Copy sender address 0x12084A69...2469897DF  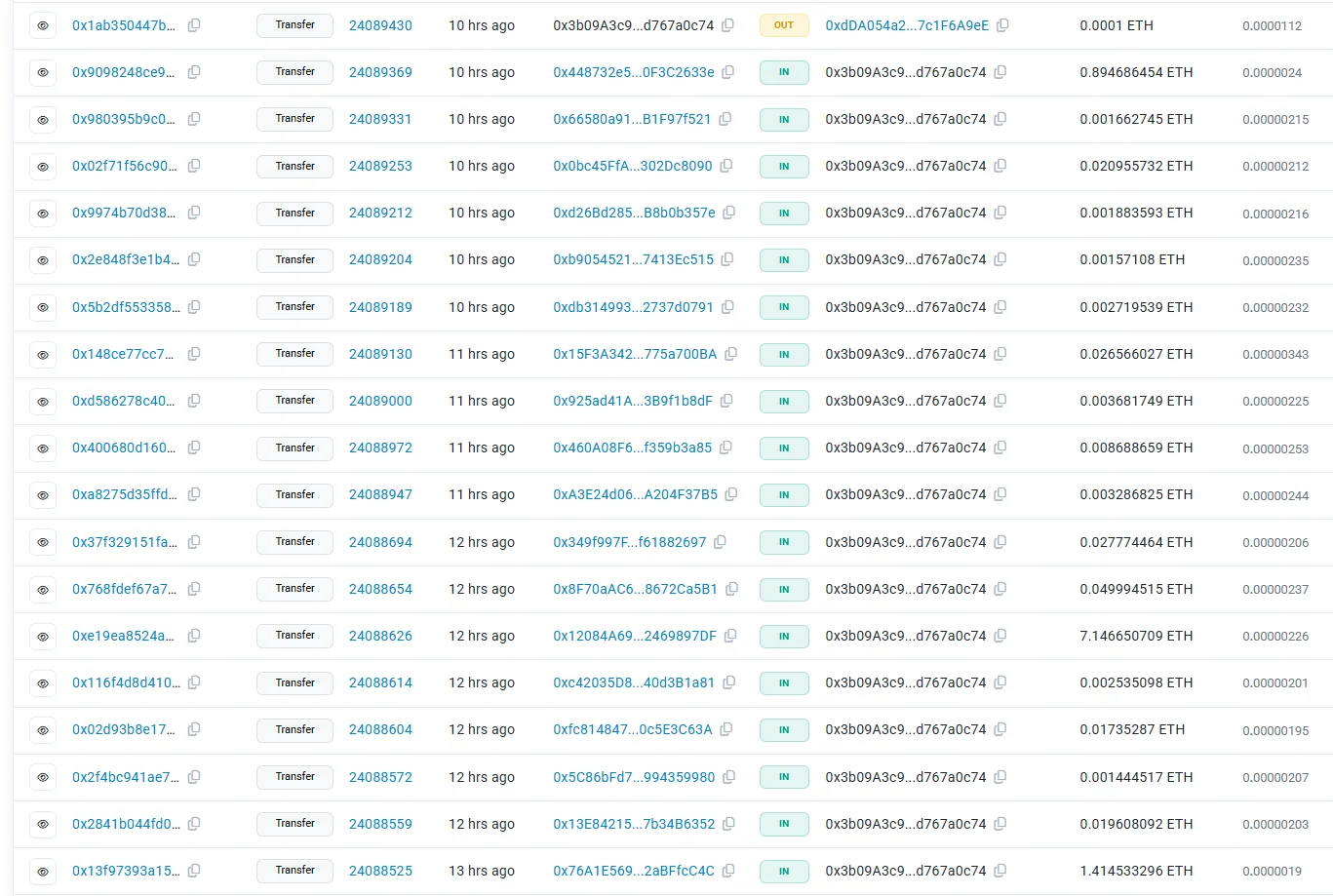[x=730, y=636]
